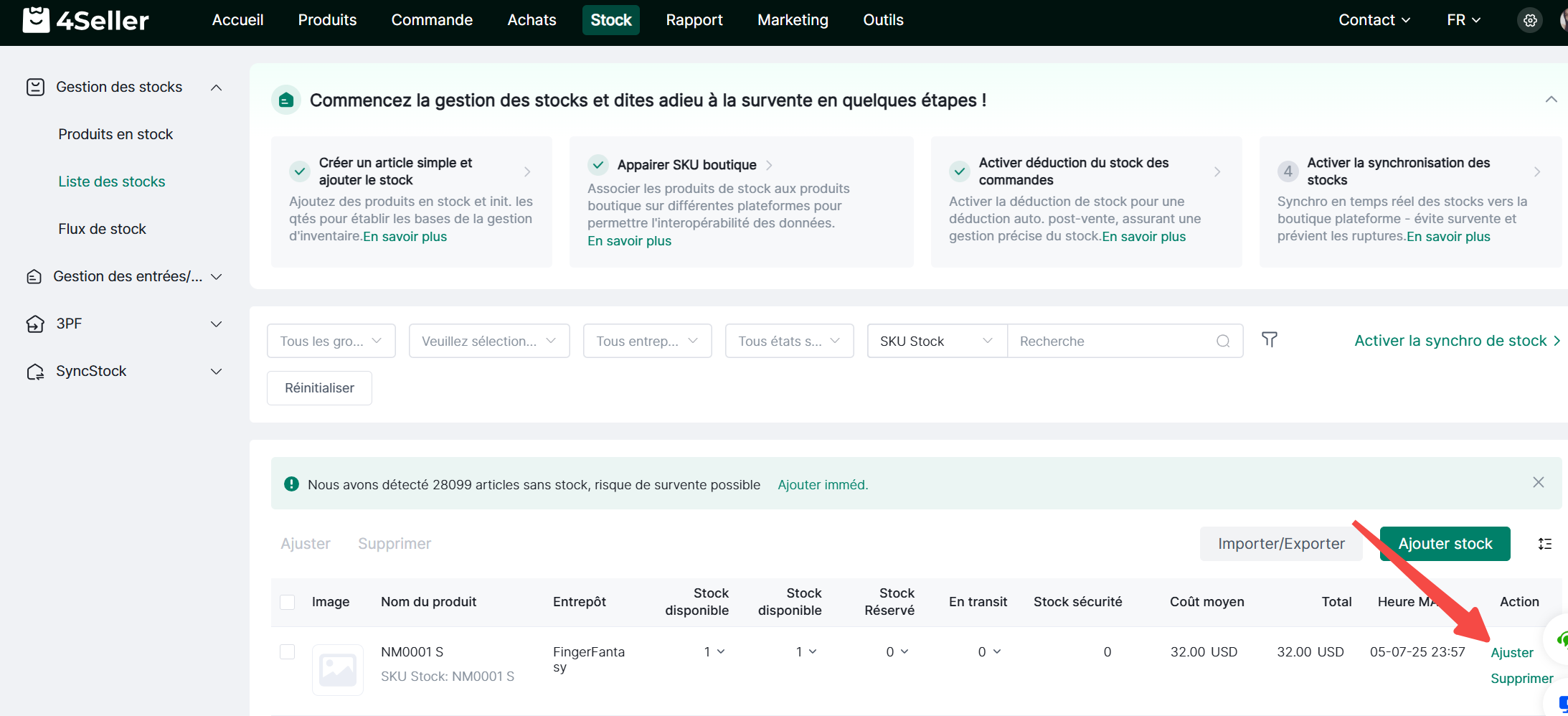Click the 3PF warehouse icon
This screenshot has height=716, width=1568.
point(34,324)
